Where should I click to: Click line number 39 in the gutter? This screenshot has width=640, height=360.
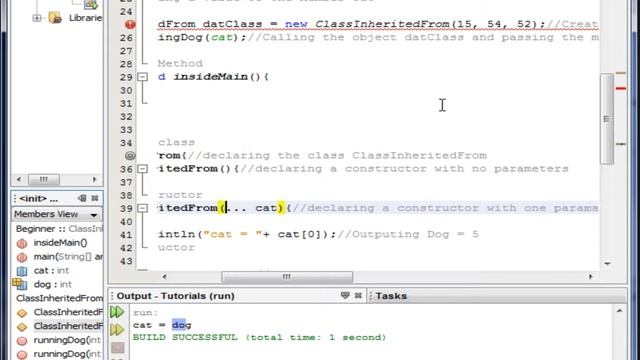[x=126, y=209]
